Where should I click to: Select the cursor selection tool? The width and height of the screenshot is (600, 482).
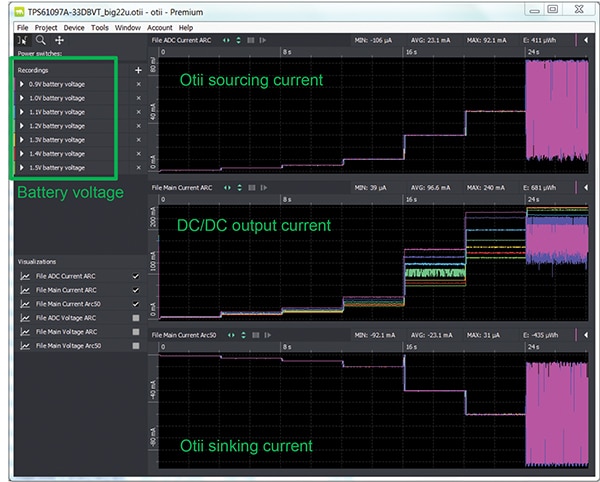click(24, 40)
